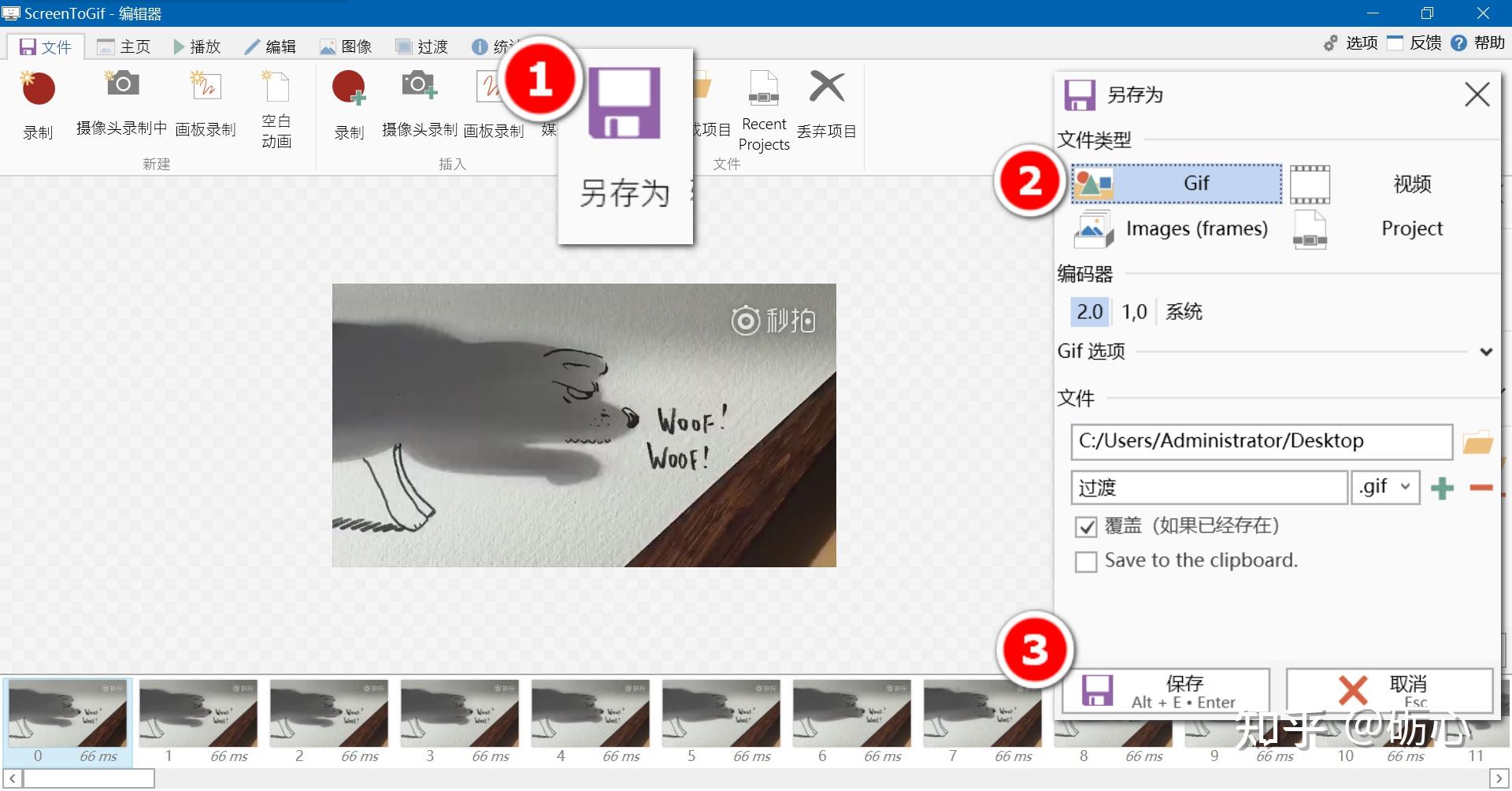Image resolution: width=1512 pixels, height=791 pixels.
Task: Restore down the ScreenToGif window
Action: [x=1427, y=13]
